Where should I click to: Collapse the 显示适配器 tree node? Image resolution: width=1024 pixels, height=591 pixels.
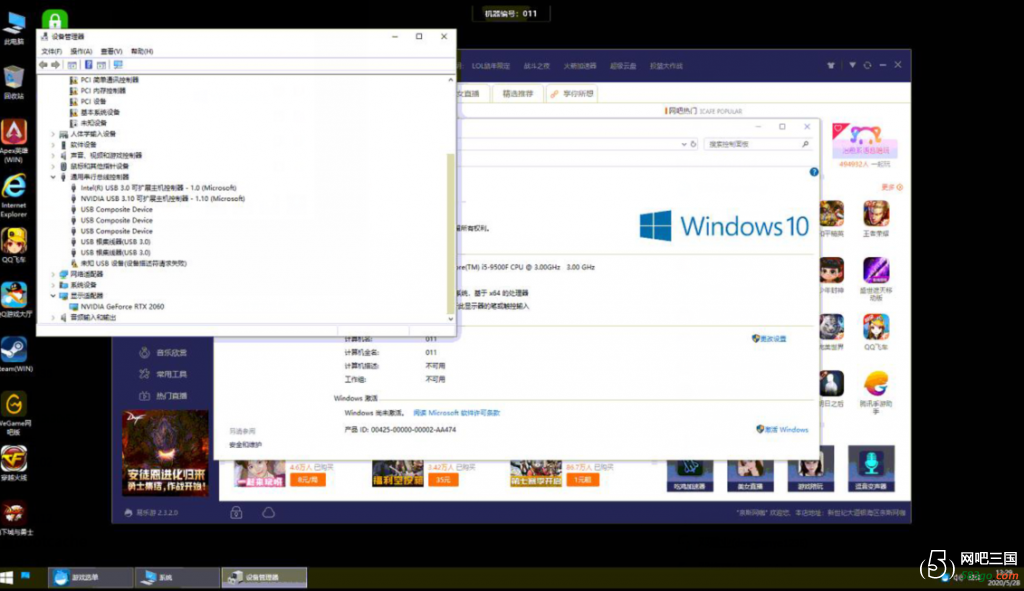pyautogui.click(x=53, y=296)
